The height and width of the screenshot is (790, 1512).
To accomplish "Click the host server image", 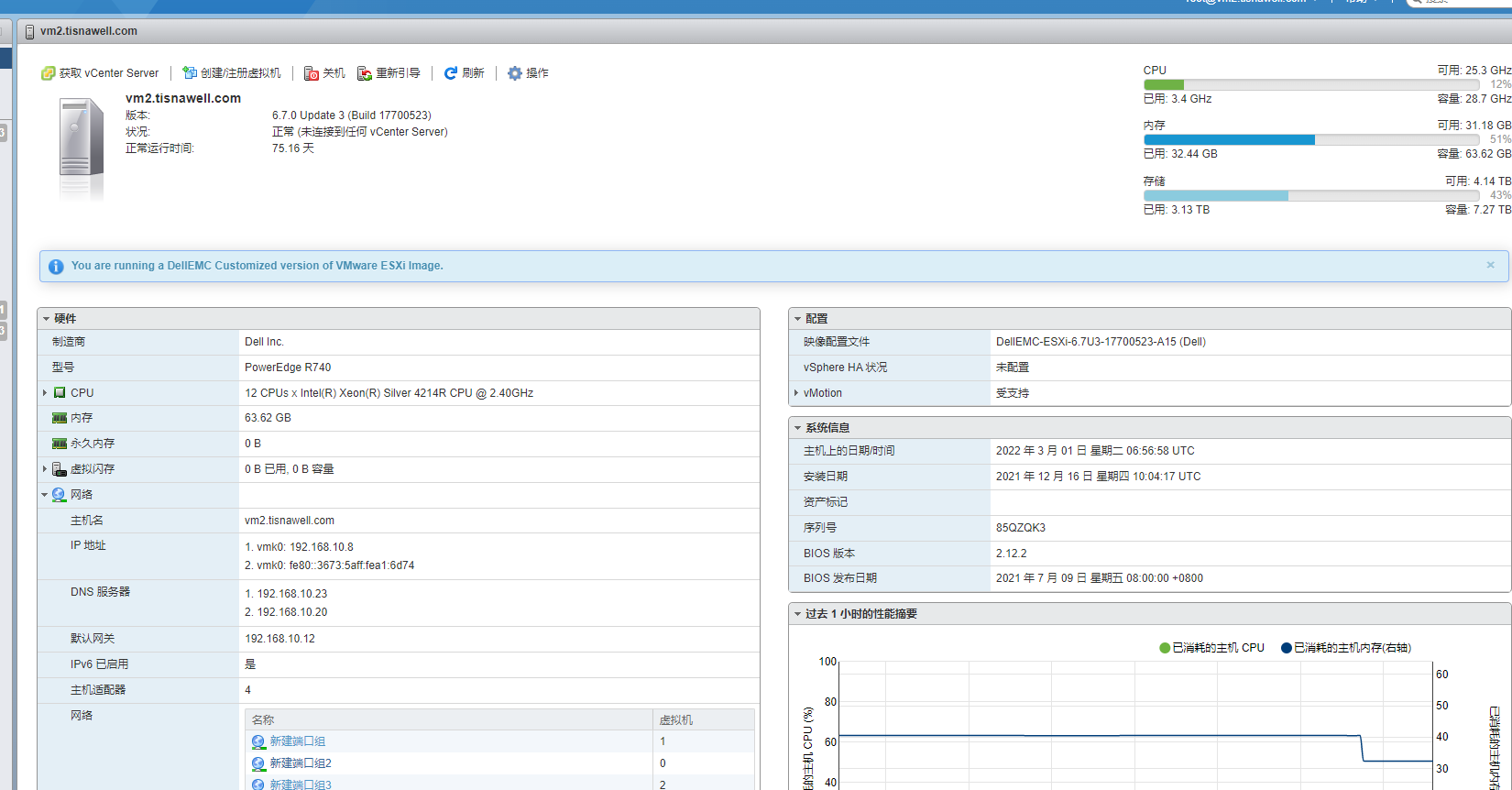I will [x=82, y=147].
